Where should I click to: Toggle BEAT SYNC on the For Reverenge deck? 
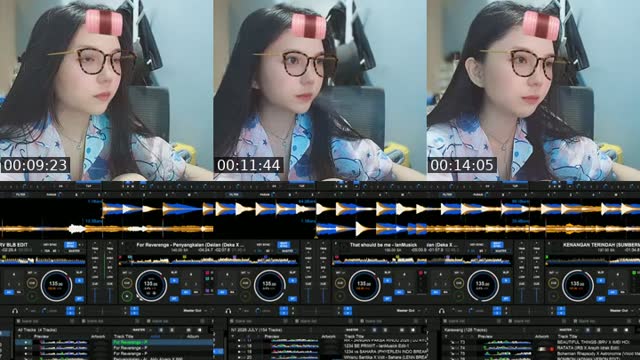[x=284, y=245]
